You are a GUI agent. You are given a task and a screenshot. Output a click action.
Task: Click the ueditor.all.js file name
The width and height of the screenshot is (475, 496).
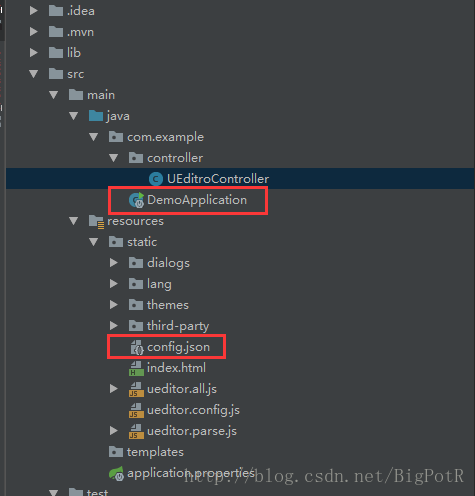(x=182, y=389)
